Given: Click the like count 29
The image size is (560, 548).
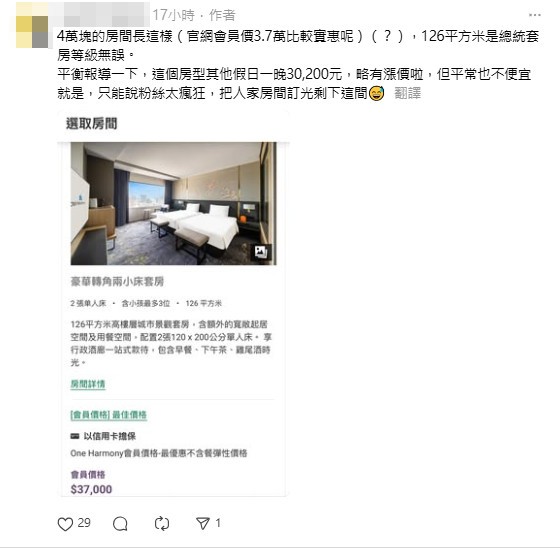Looking at the screenshot, I should point(84,523).
